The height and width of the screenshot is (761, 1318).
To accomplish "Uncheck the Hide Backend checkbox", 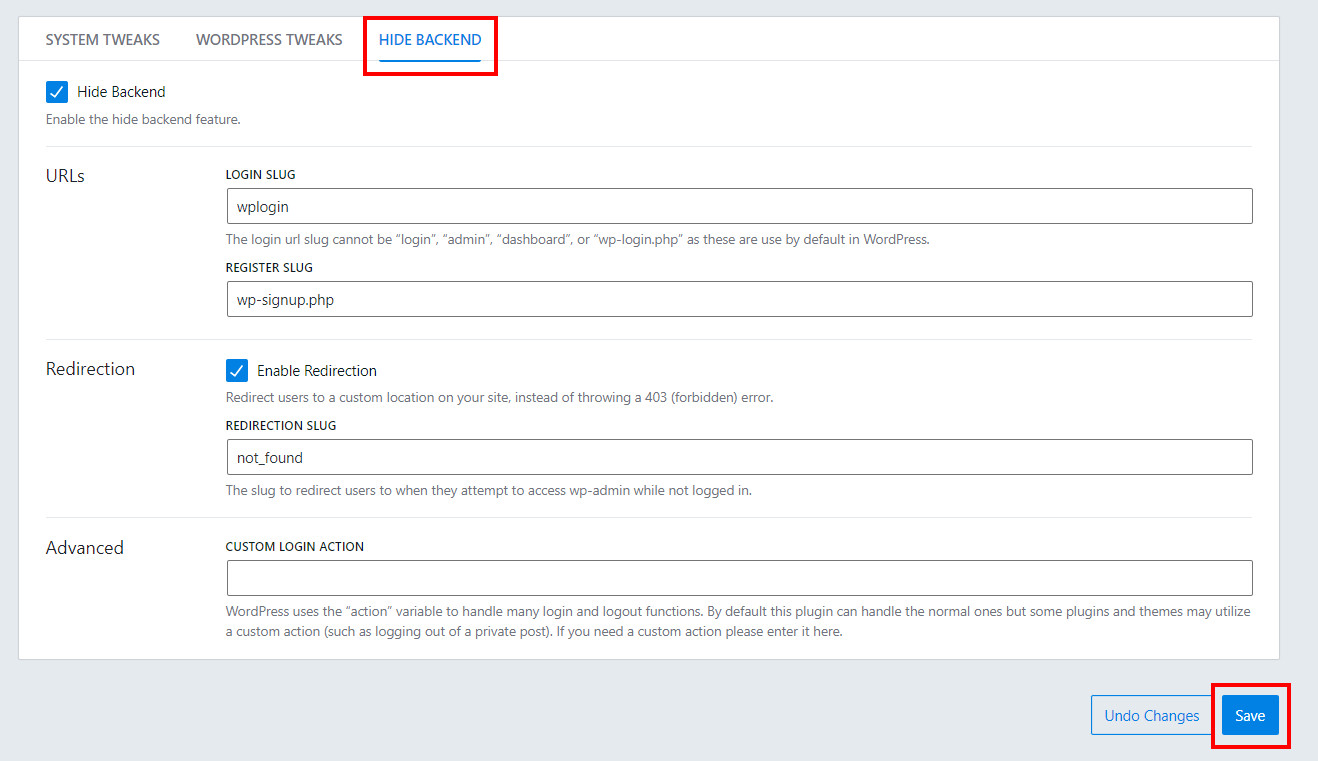I will (57, 92).
